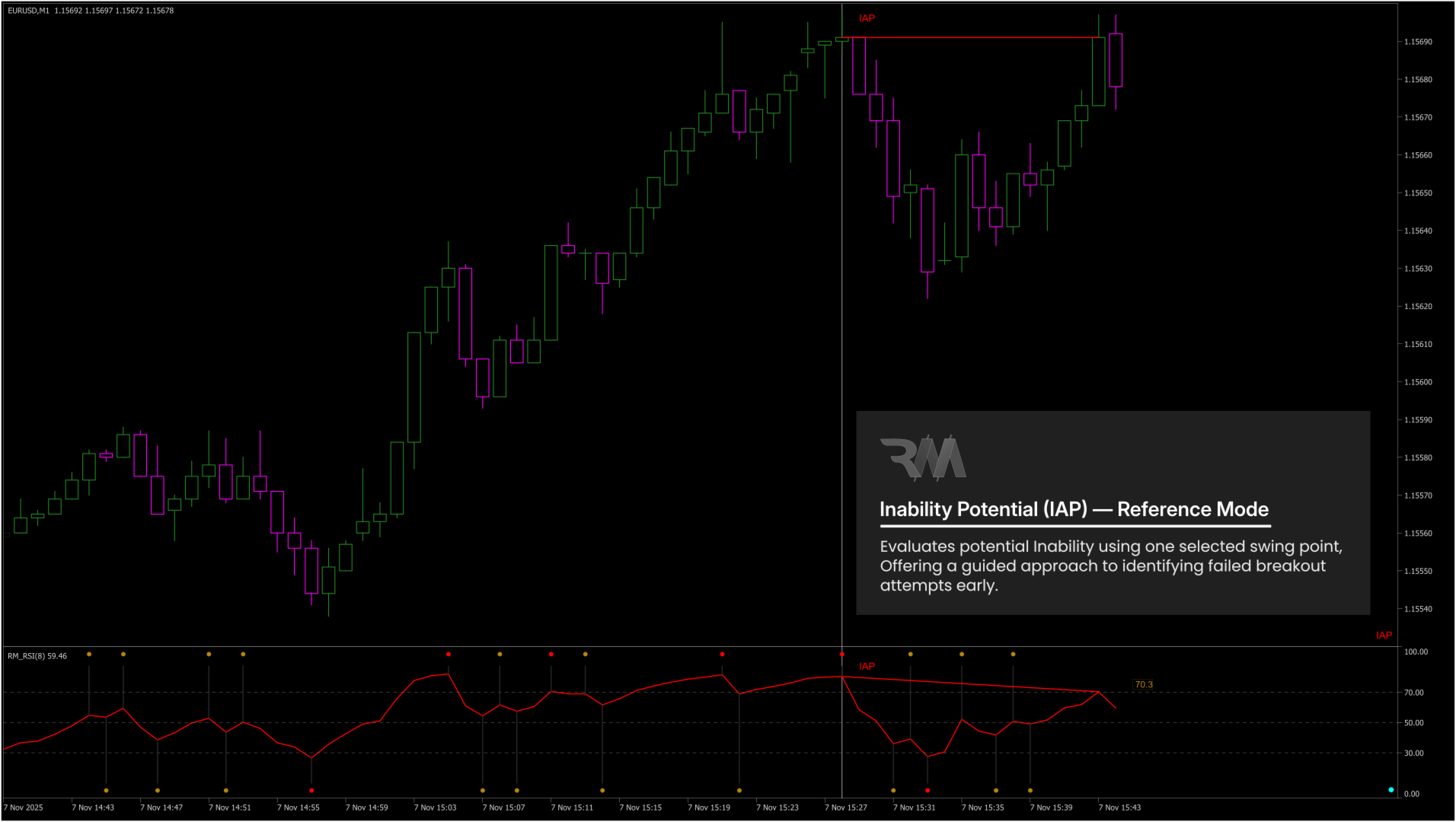Click the RM logo in the info panel
The image size is (1456, 822).
click(x=923, y=458)
